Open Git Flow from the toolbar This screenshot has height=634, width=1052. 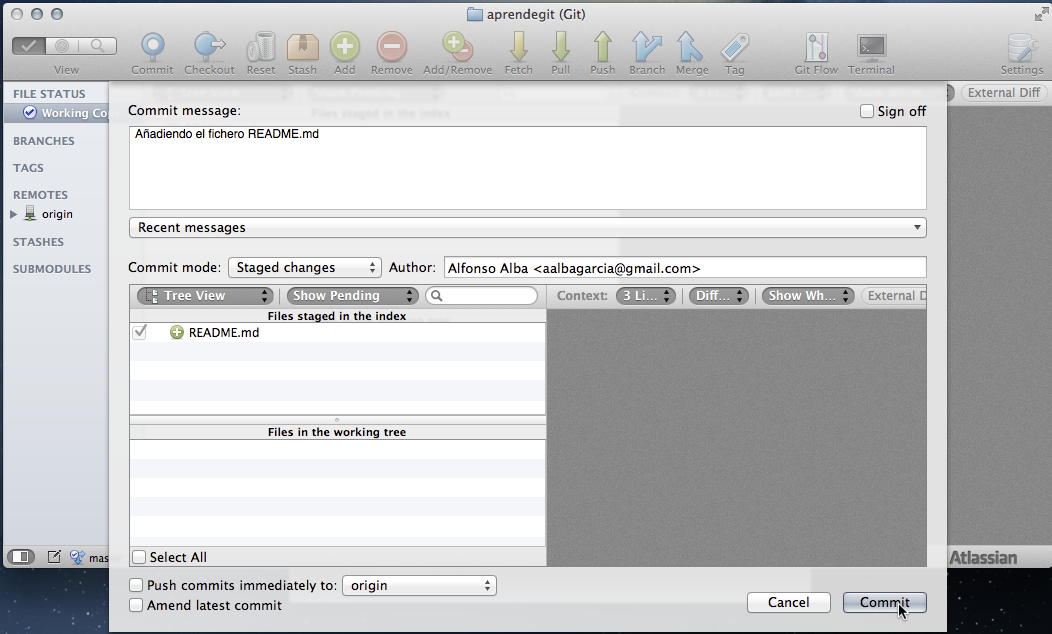pyautogui.click(x=816, y=47)
